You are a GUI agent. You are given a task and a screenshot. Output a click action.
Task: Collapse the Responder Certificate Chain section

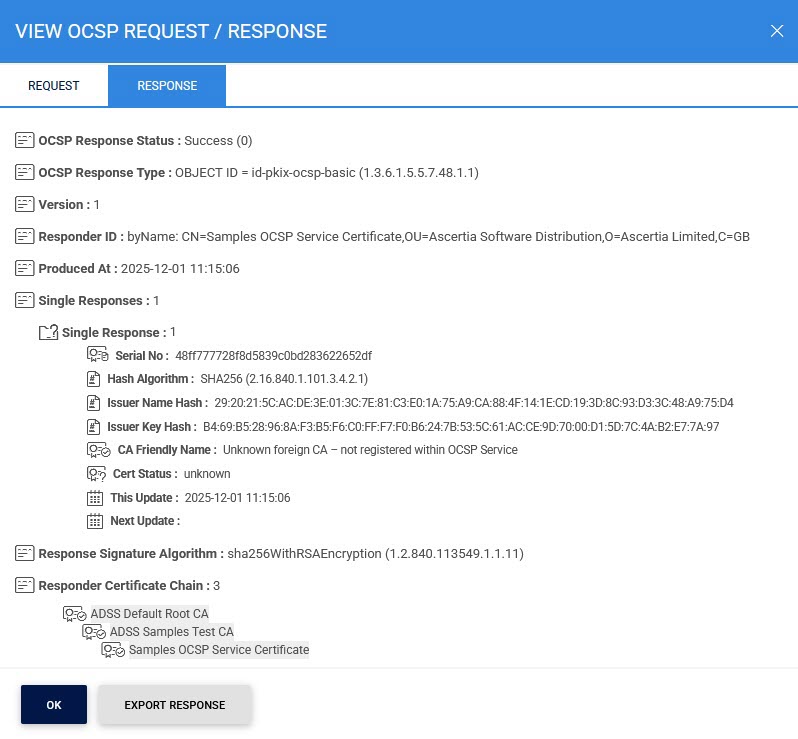click(x=25, y=585)
